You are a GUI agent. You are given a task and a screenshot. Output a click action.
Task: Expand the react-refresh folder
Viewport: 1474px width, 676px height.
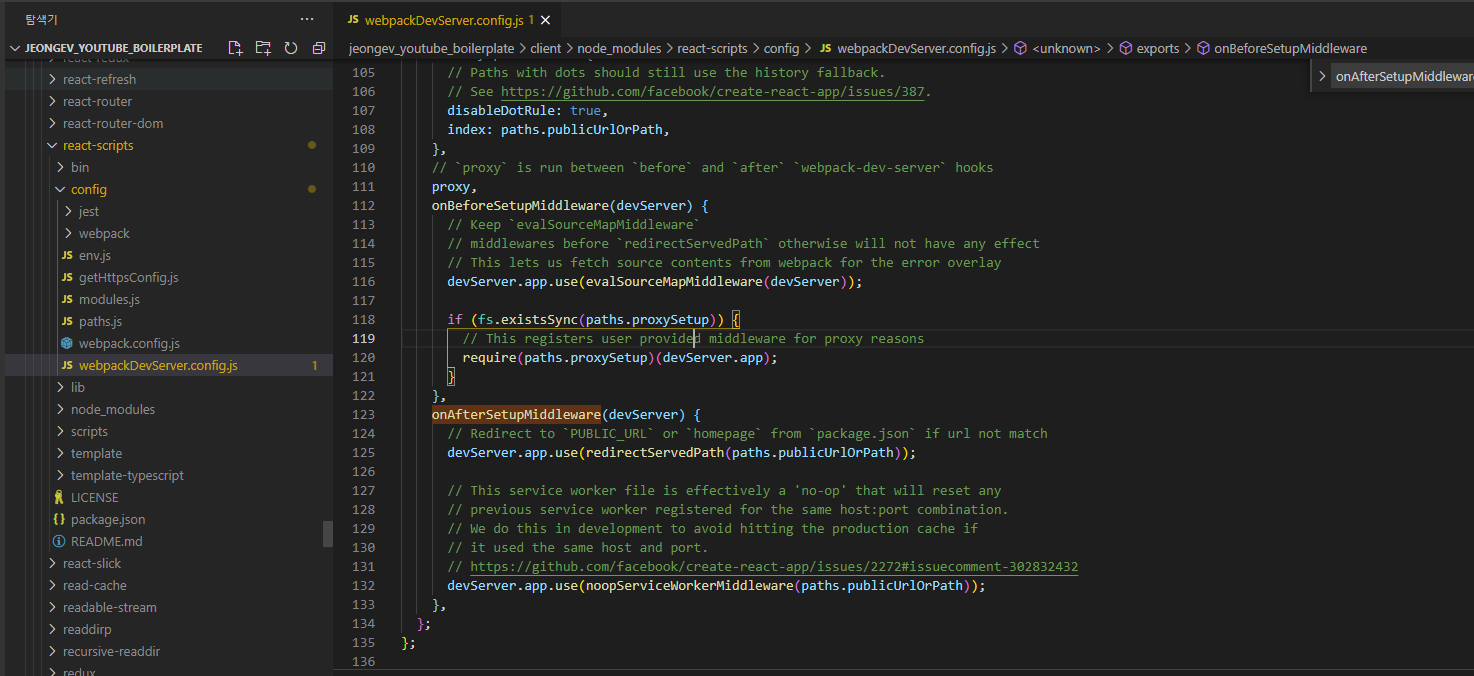[168, 79]
